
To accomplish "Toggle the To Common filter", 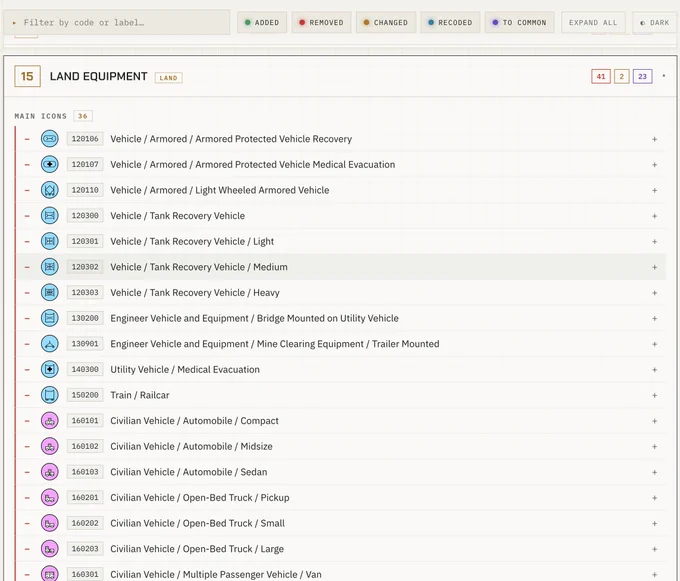I will click(520, 23).
